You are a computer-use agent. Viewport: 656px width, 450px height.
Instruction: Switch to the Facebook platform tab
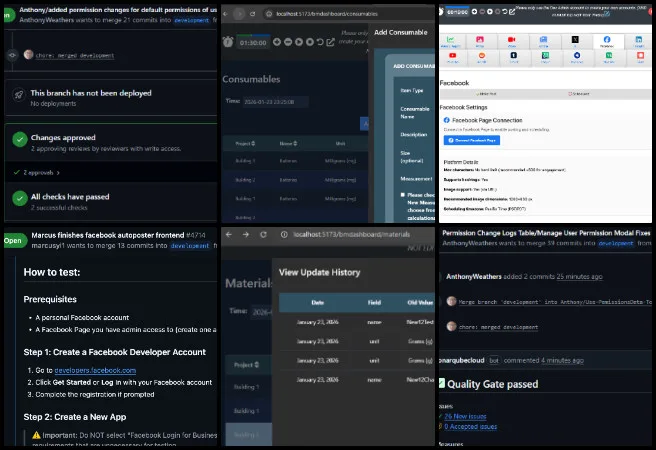coord(607,42)
